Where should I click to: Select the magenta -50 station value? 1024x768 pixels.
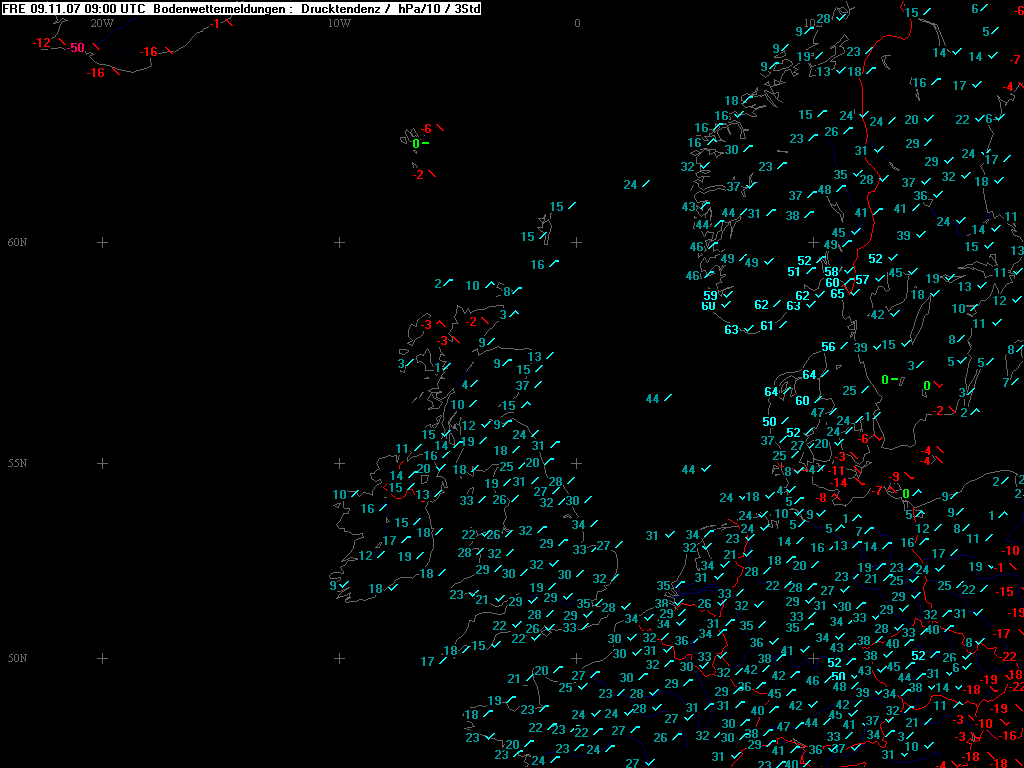click(x=76, y=48)
